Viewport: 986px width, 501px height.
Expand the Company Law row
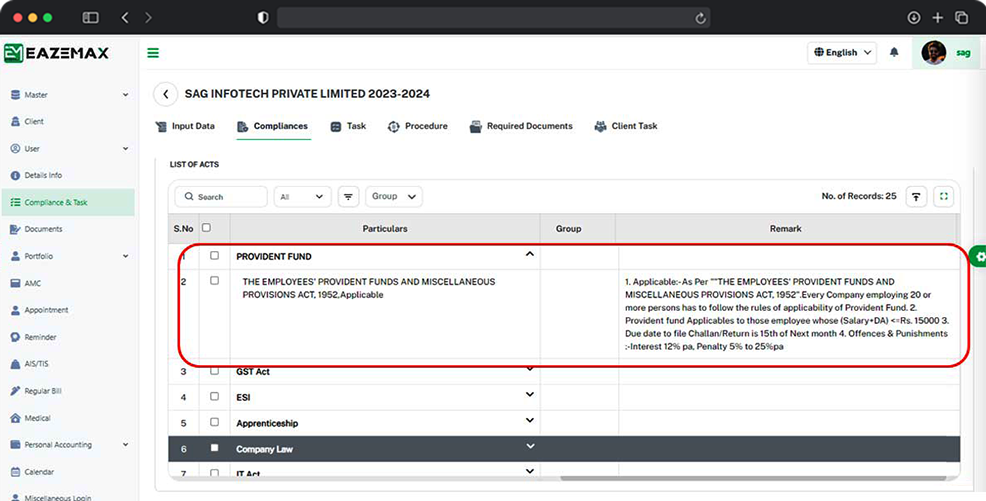tap(529, 446)
